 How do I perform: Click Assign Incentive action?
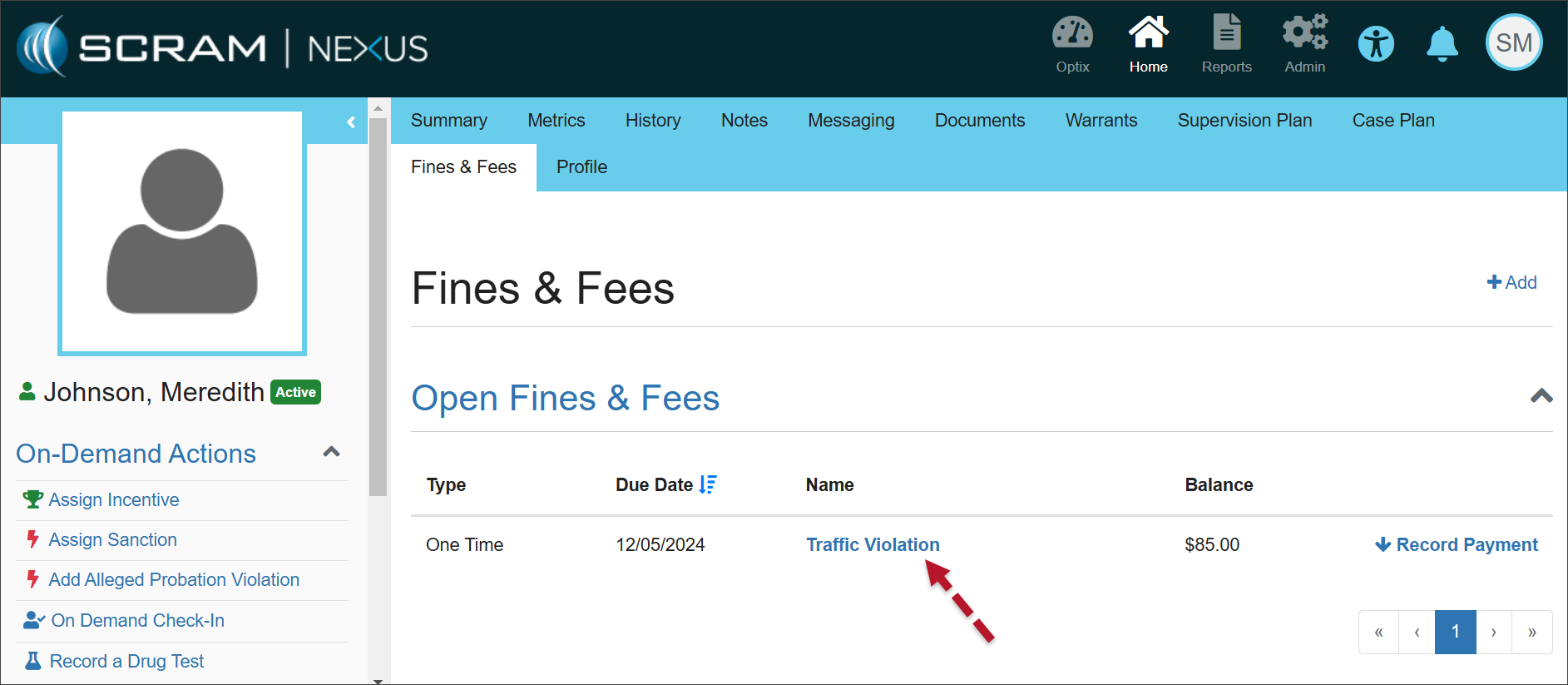click(114, 499)
